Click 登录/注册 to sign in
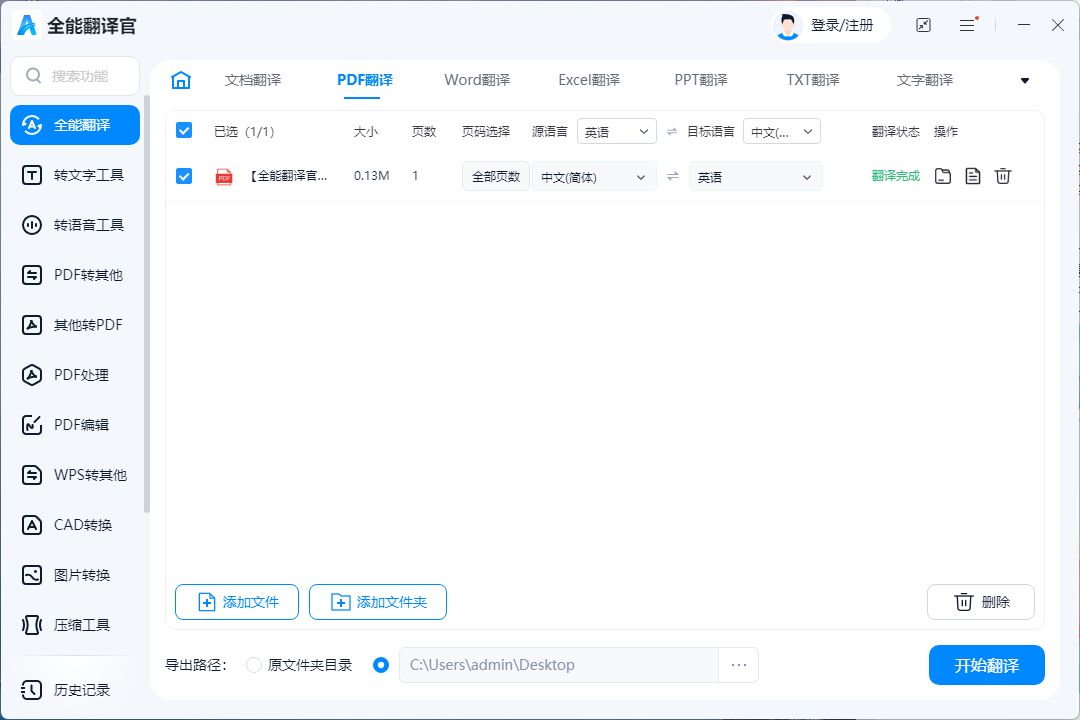 point(842,25)
